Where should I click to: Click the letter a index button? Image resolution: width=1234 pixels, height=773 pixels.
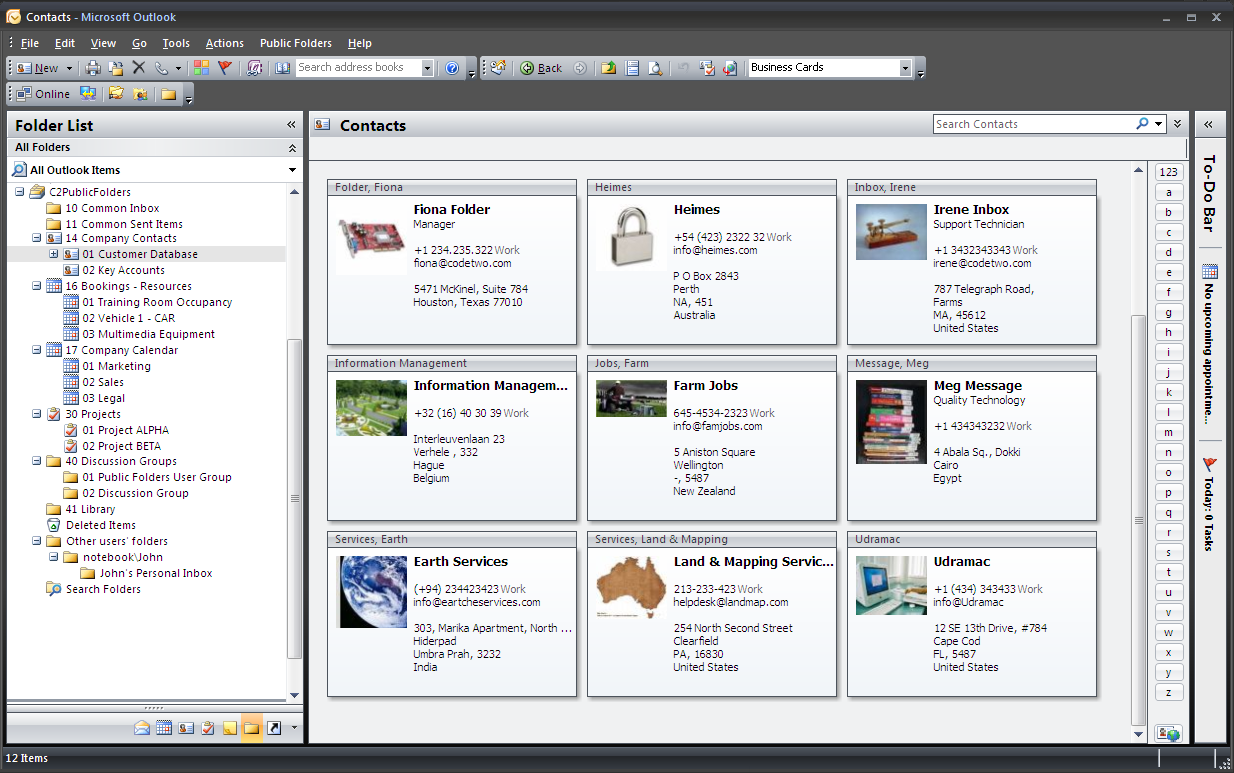click(1168, 192)
